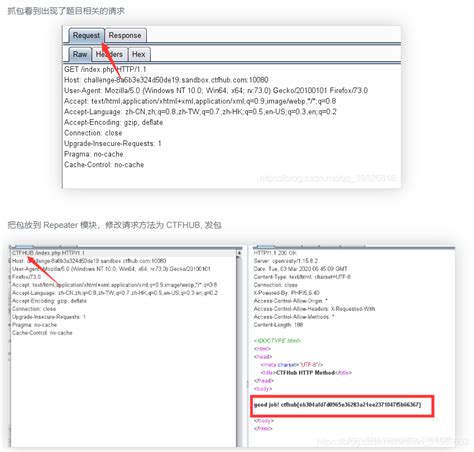Click the blog watermark link under first screenshot
This screenshot has width=474, height=452.
pos(328,179)
